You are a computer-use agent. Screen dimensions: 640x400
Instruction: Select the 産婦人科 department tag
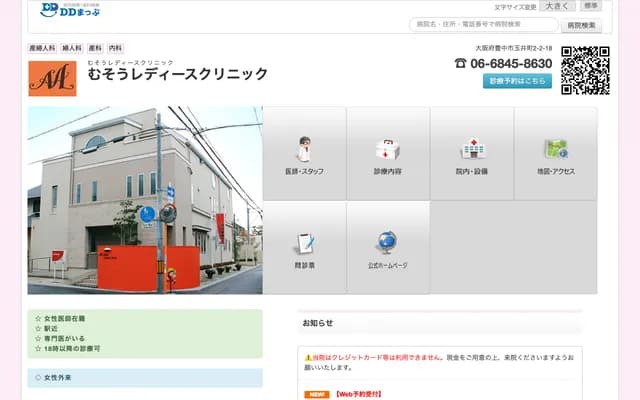42,48
